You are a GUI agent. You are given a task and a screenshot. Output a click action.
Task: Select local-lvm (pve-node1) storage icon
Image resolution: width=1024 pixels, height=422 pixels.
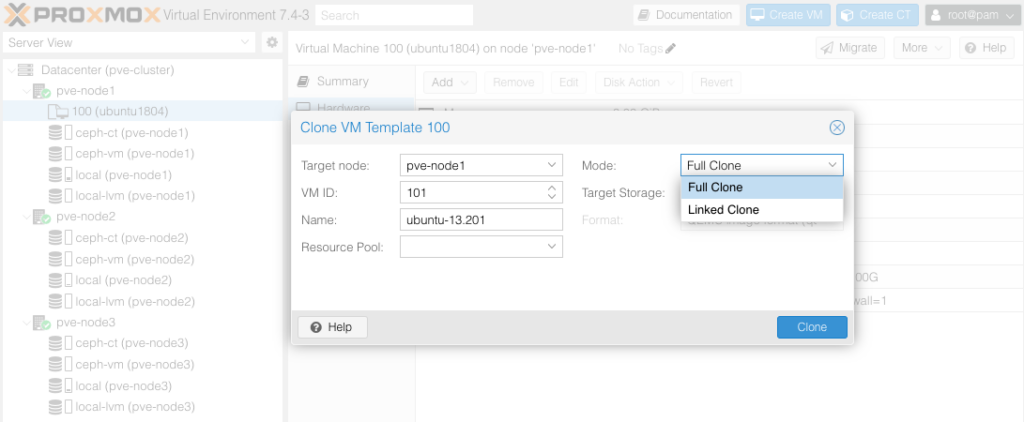point(60,195)
